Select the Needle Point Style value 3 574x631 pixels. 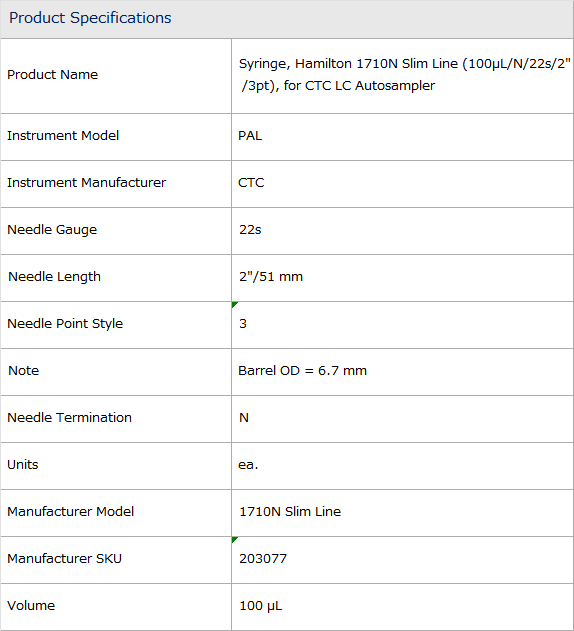pyautogui.click(x=243, y=324)
